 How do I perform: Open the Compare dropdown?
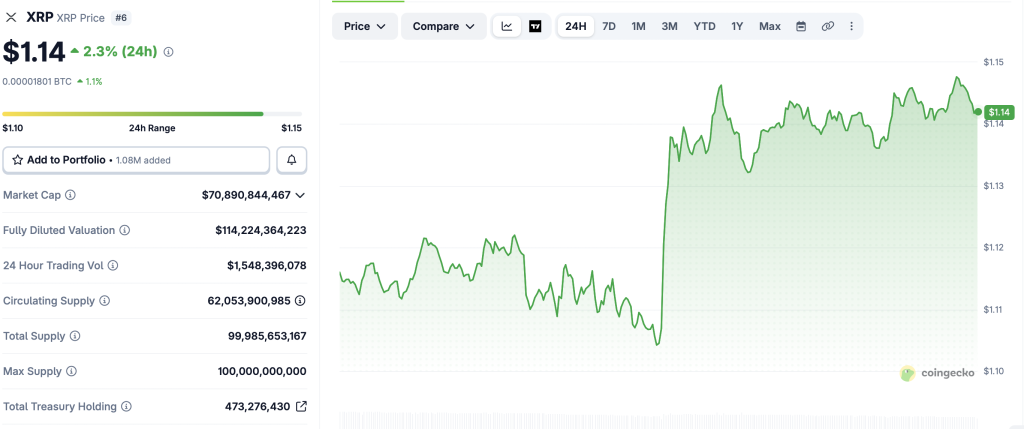[x=443, y=26]
